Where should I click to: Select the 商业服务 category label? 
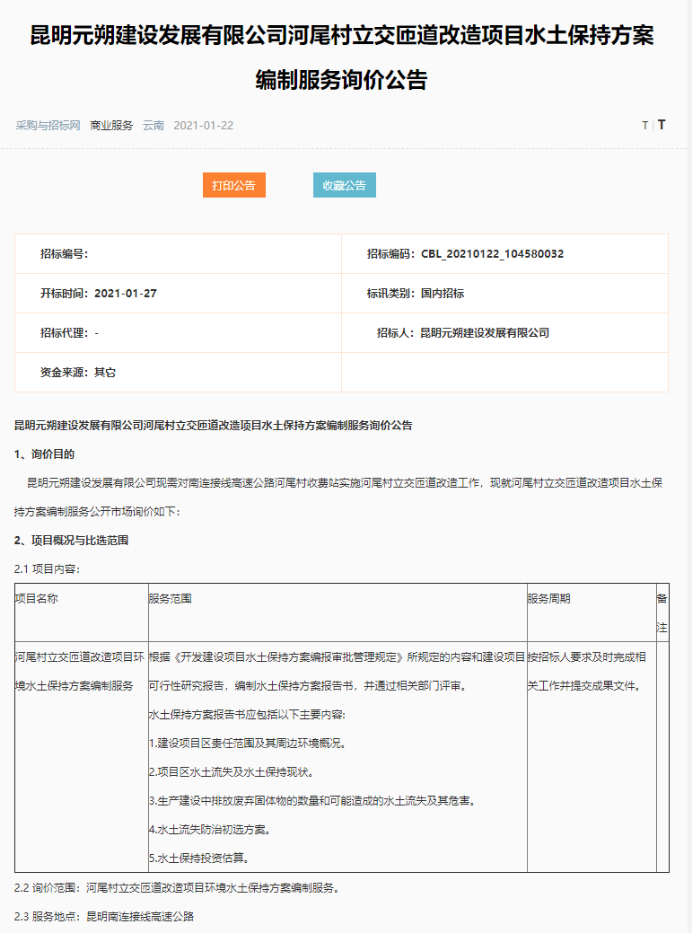click(x=111, y=126)
